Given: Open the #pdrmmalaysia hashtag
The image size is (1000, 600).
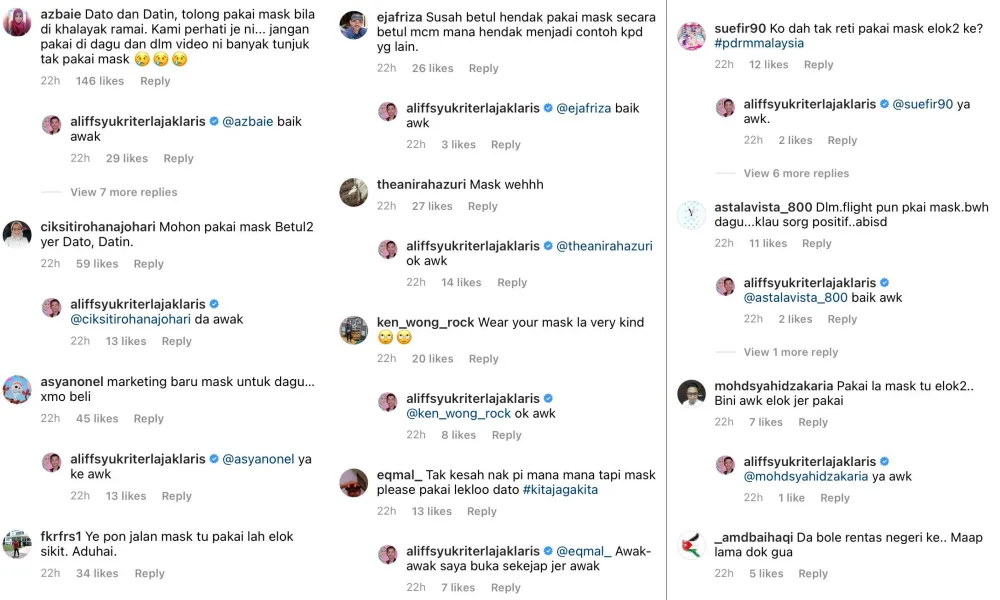Looking at the screenshot, I should 759,43.
